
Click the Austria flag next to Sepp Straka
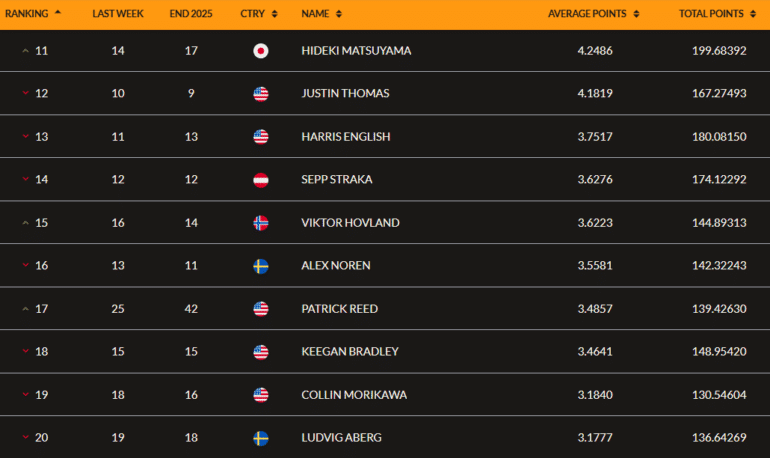tap(261, 180)
